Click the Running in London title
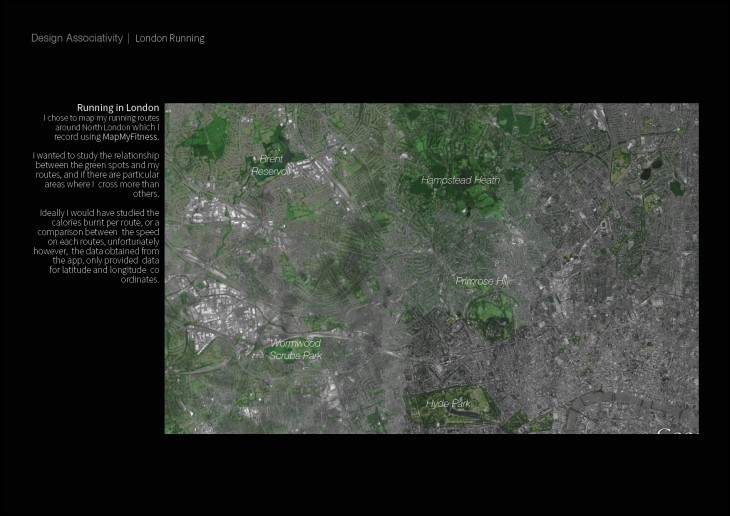730x516 pixels. (118, 108)
